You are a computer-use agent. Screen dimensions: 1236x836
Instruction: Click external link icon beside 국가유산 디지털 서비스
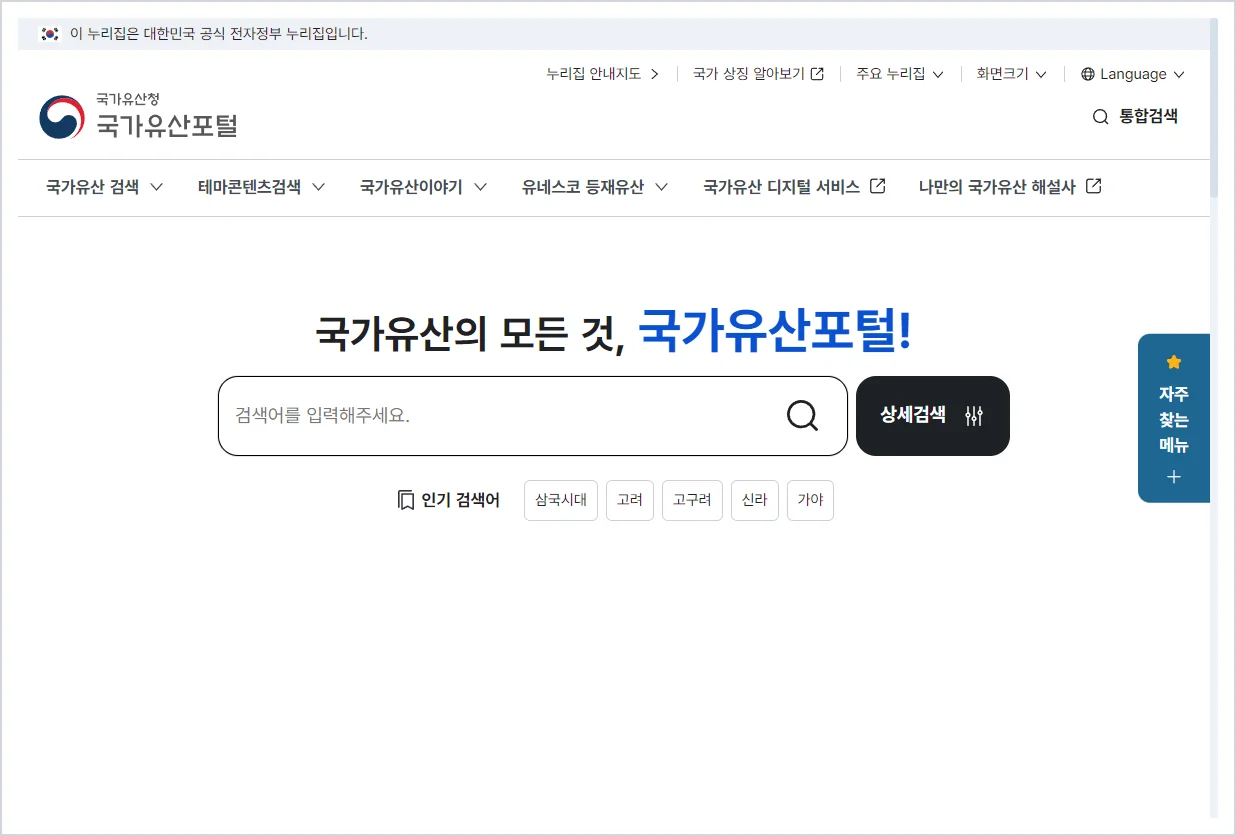(x=878, y=186)
